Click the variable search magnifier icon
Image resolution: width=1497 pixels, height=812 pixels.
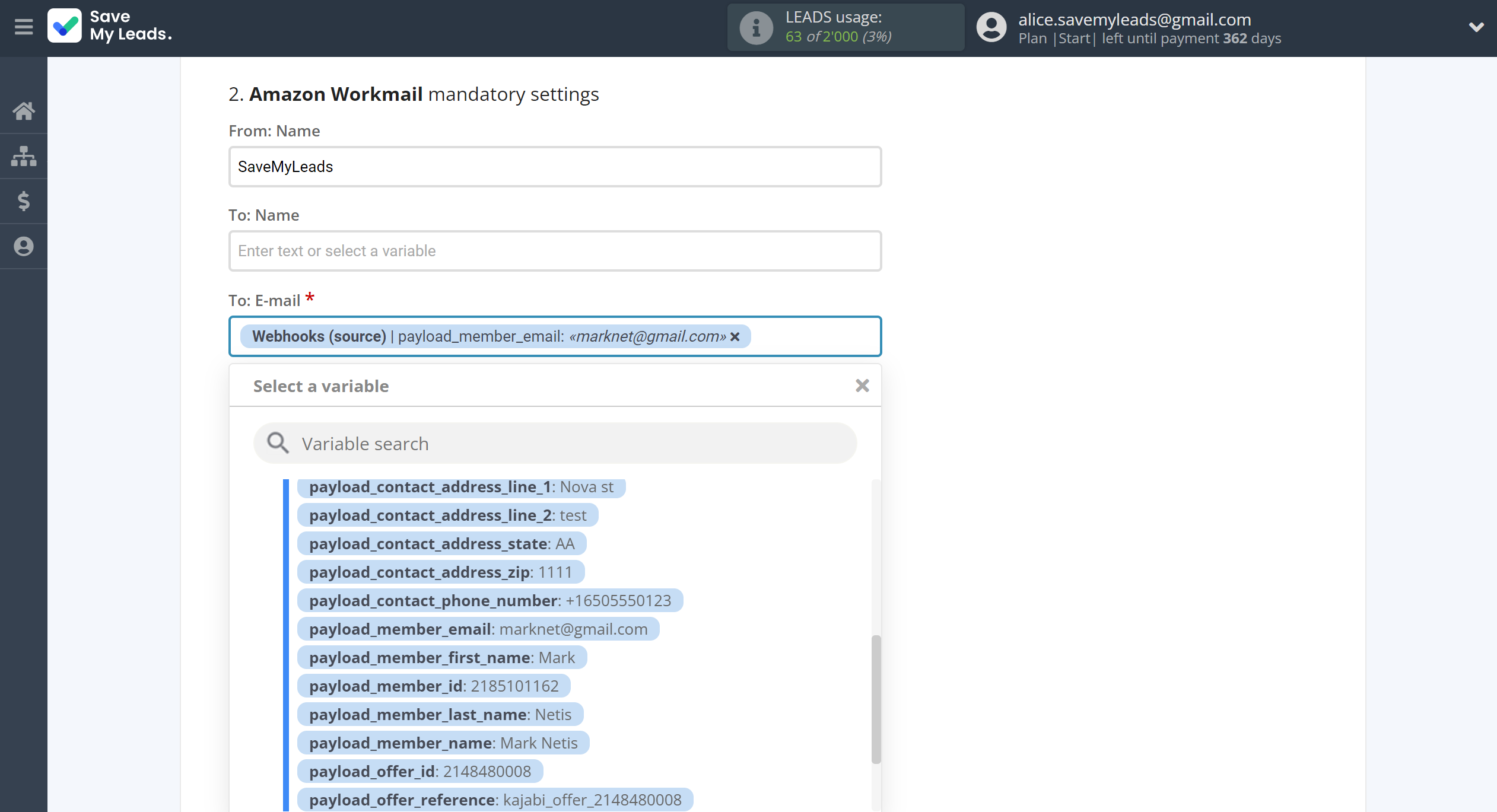point(277,443)
